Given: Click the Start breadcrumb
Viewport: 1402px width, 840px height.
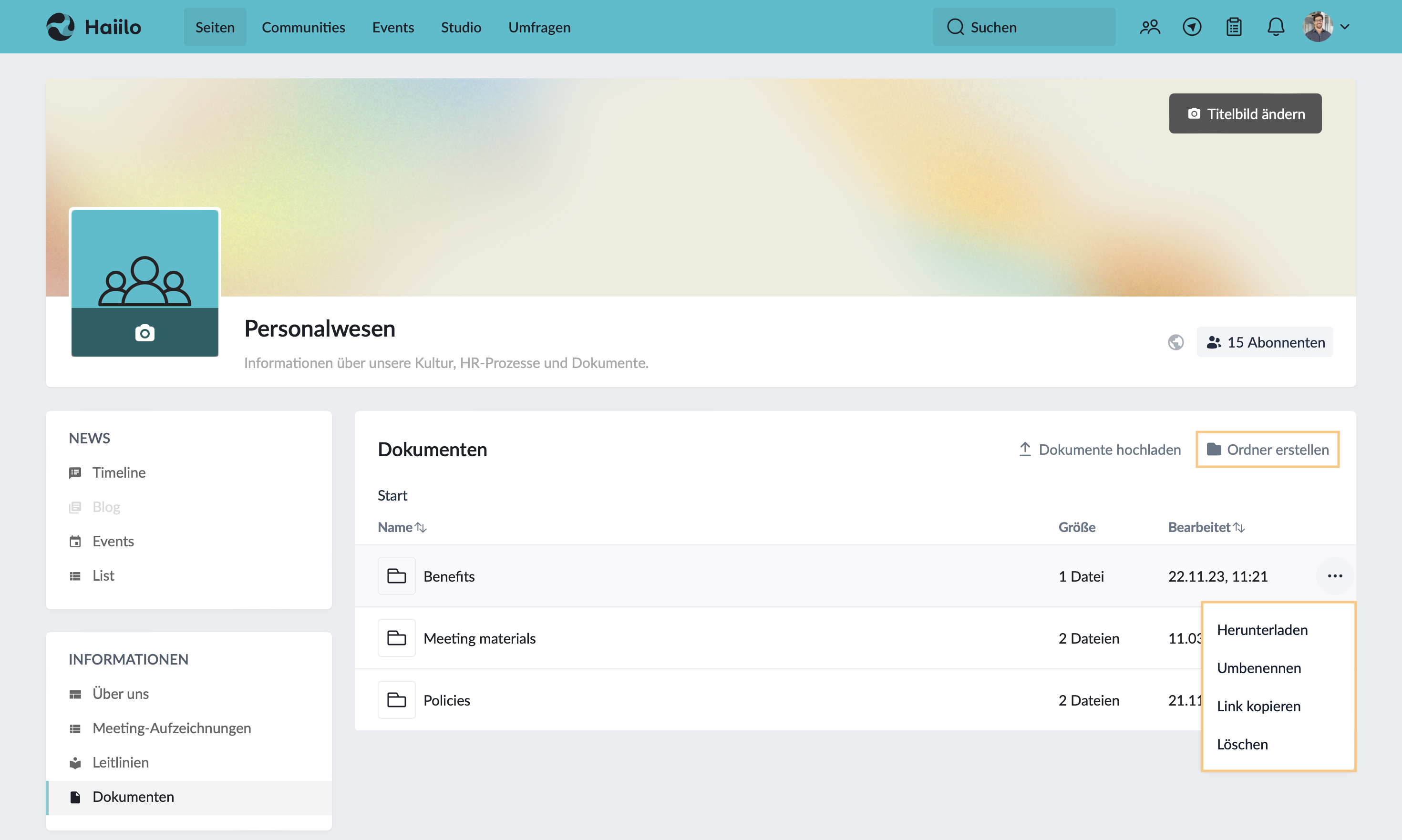Looking at the screenshot, I should 392,496.
